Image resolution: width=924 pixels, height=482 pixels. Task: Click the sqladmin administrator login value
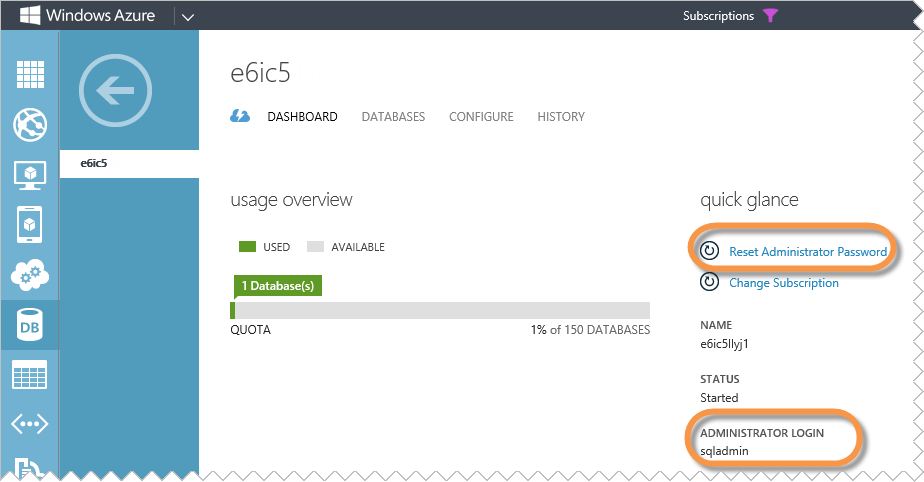coord(724,451)
